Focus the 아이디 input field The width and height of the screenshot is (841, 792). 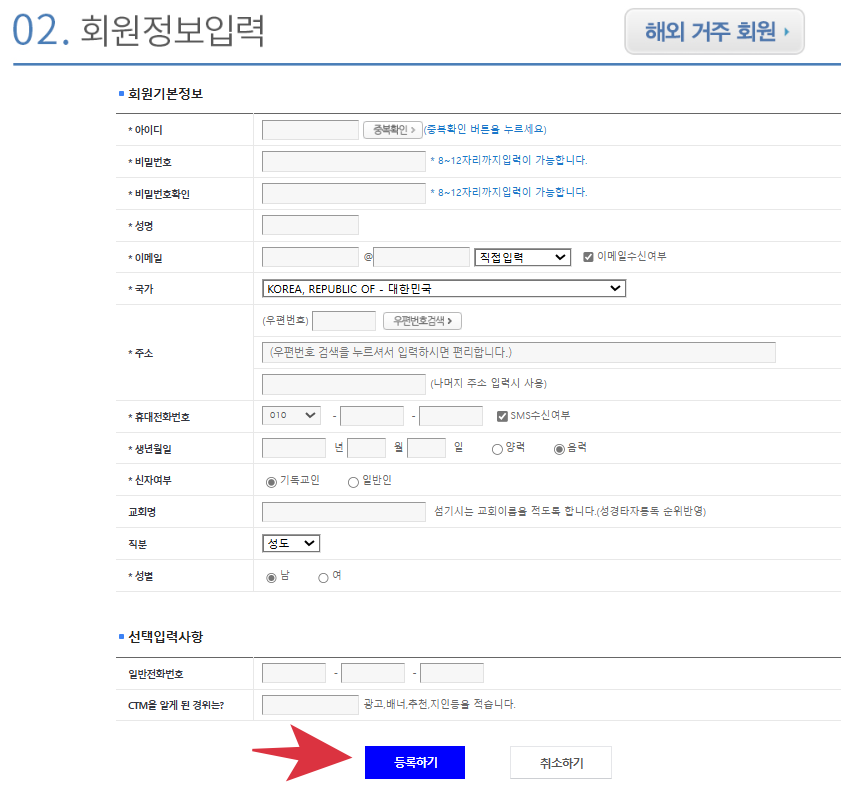click(310, 130)
